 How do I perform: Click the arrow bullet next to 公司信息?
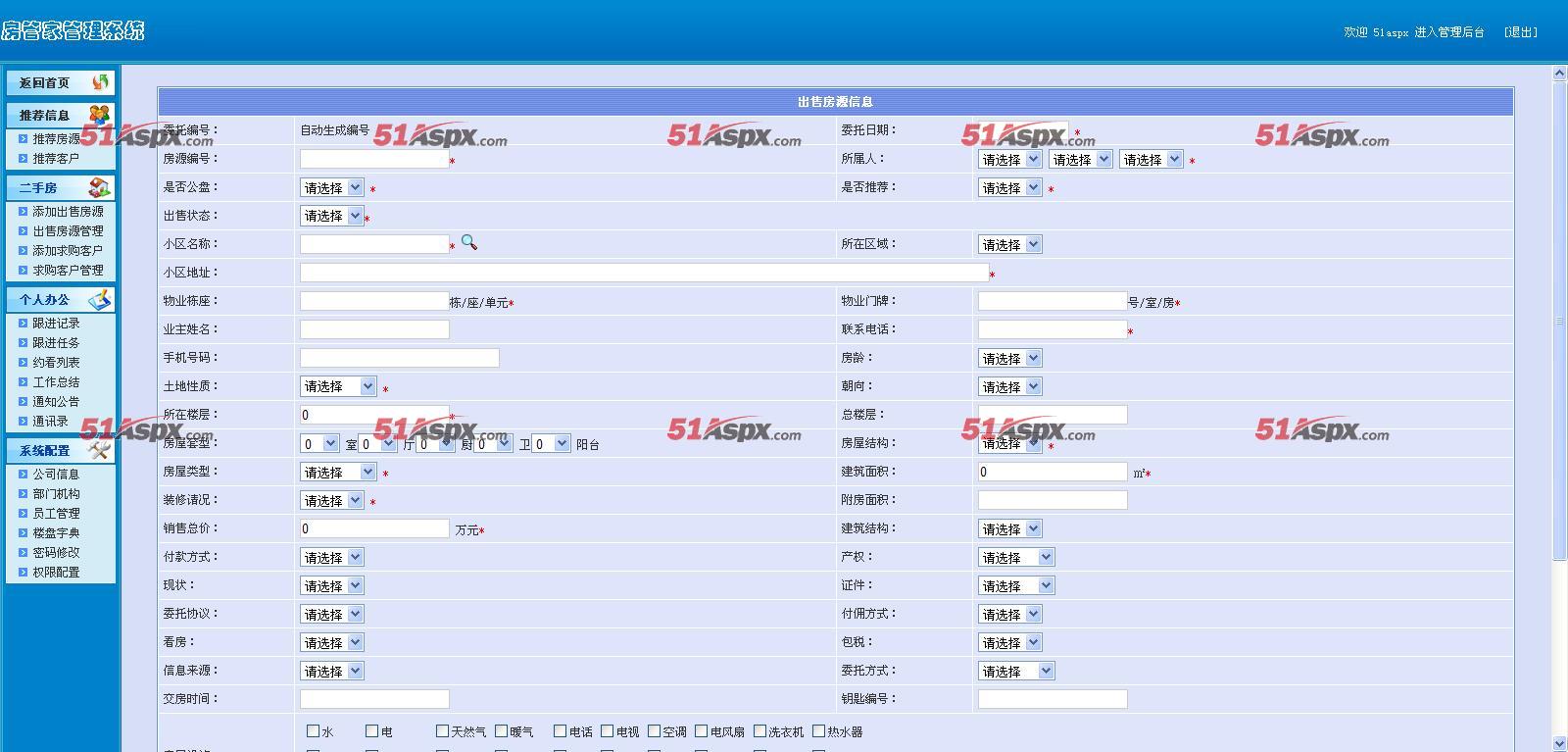coord(24,474)
